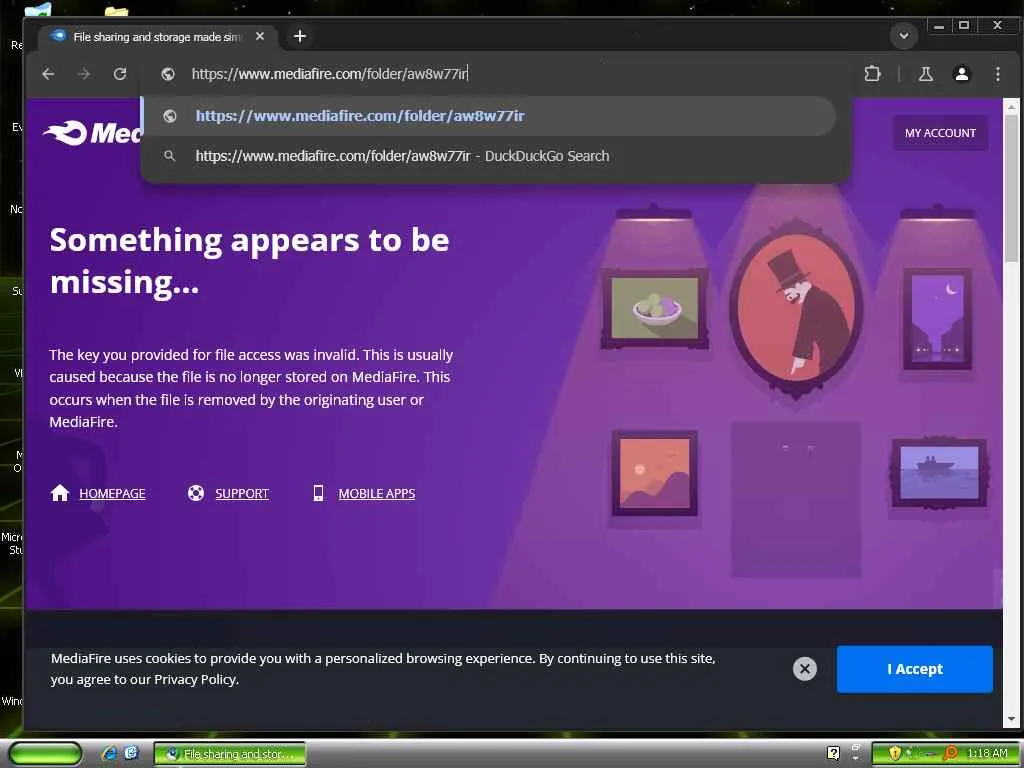Click the green Start button
The height and width of the screenshot is (768, 1024).
tap(45, 754)
